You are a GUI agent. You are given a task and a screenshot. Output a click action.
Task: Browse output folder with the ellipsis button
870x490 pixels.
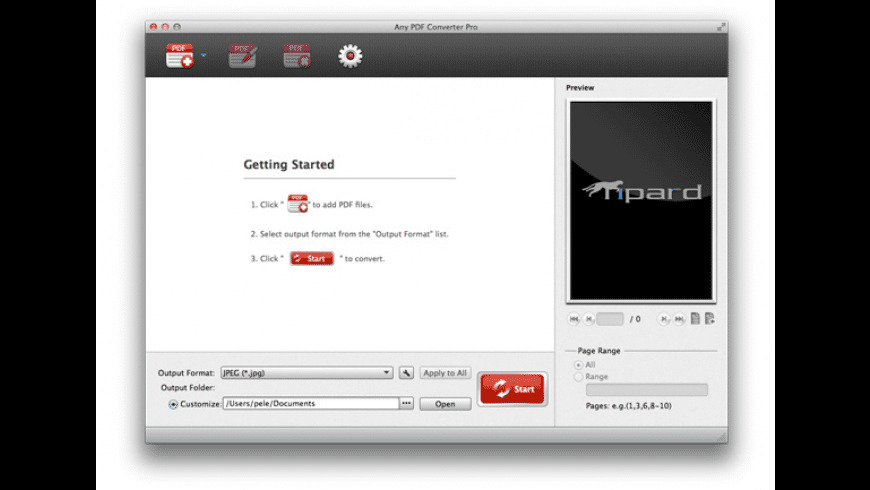(407, 403)
